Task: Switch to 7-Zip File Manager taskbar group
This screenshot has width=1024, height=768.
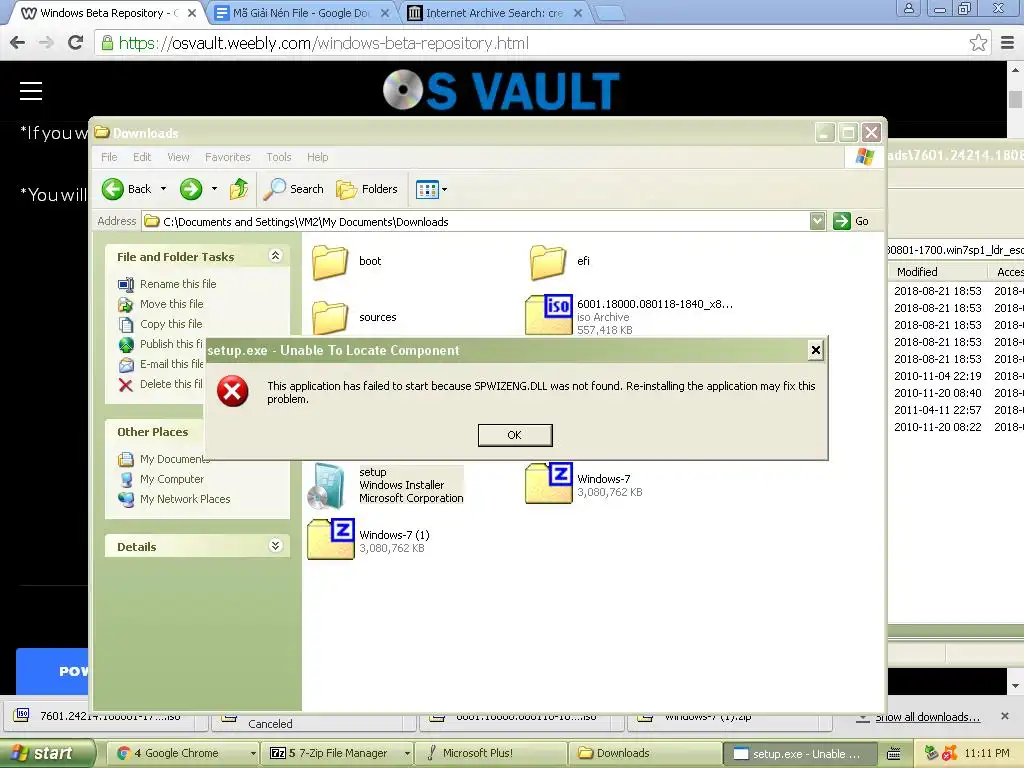Action: (x=338, y=753)
